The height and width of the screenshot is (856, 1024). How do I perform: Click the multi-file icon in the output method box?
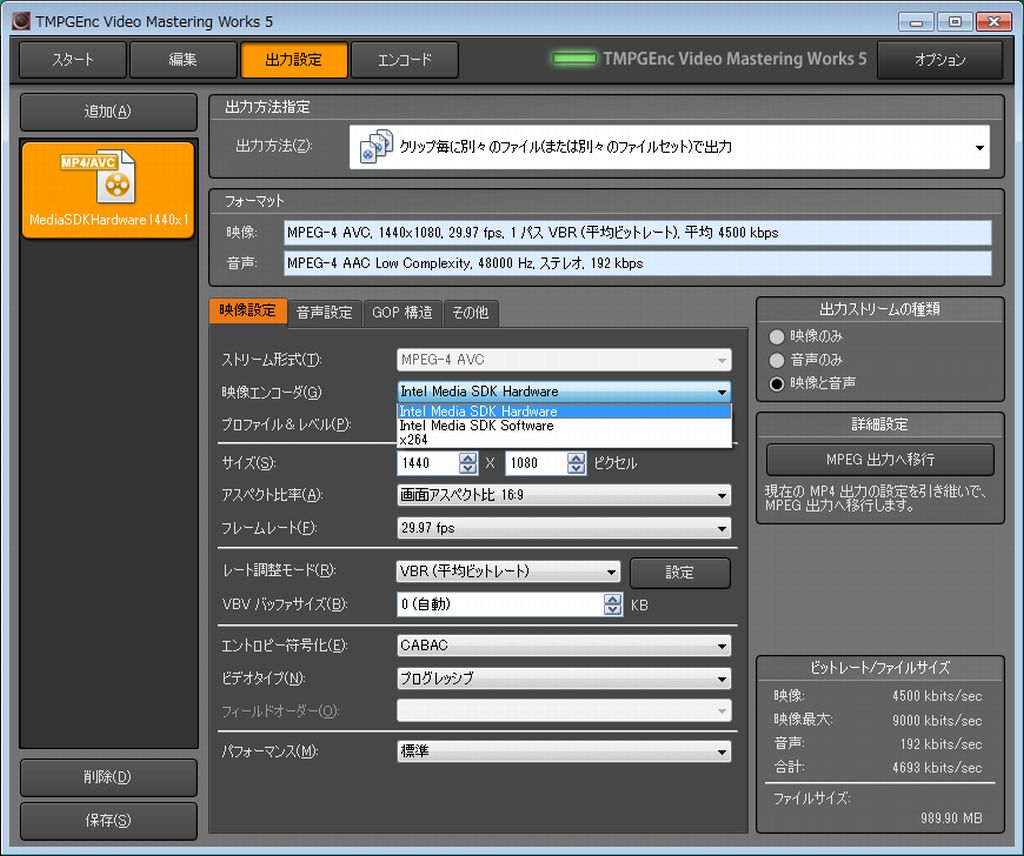(x=376, y=147)
